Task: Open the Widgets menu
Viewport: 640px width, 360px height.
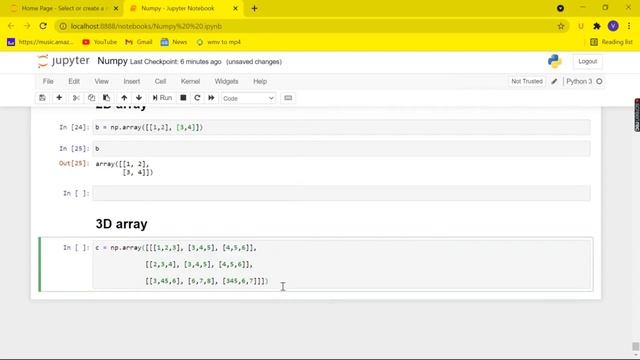Action: (x=226, y=81)
